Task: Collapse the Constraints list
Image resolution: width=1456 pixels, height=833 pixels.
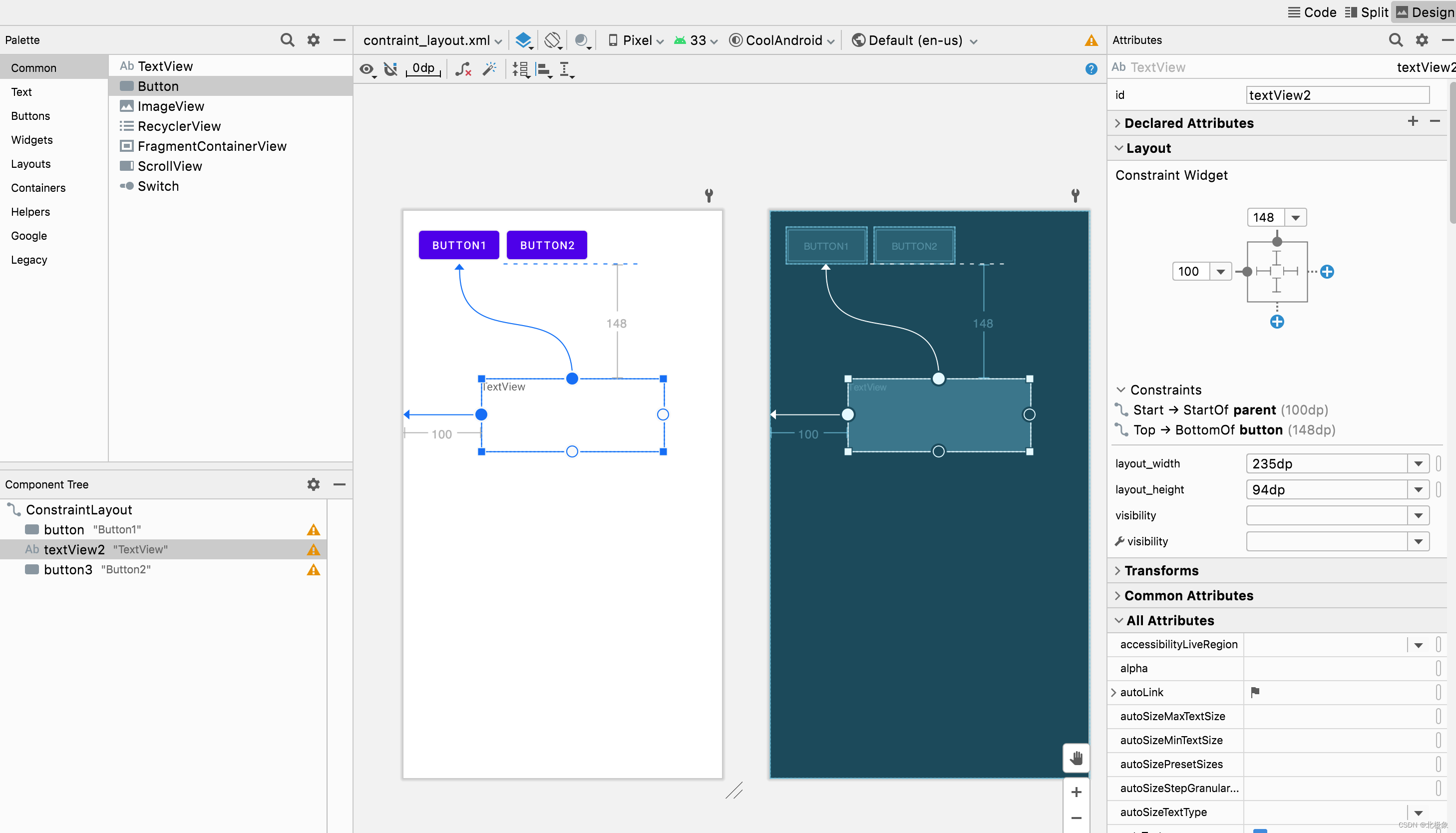Action: click(x=1121, y=390)
